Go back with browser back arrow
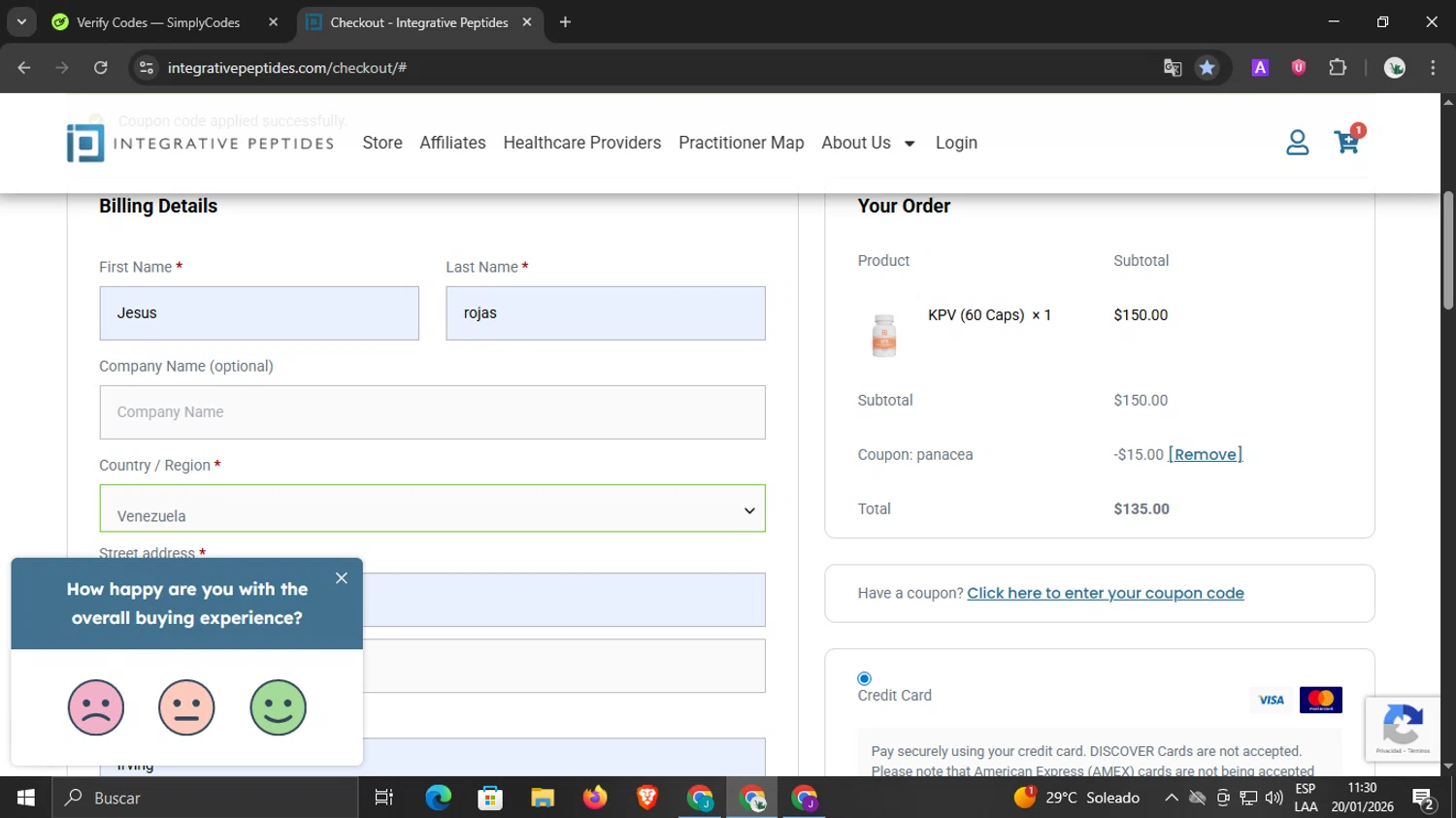Screen dimensions: 1456x818 [24, 68]
